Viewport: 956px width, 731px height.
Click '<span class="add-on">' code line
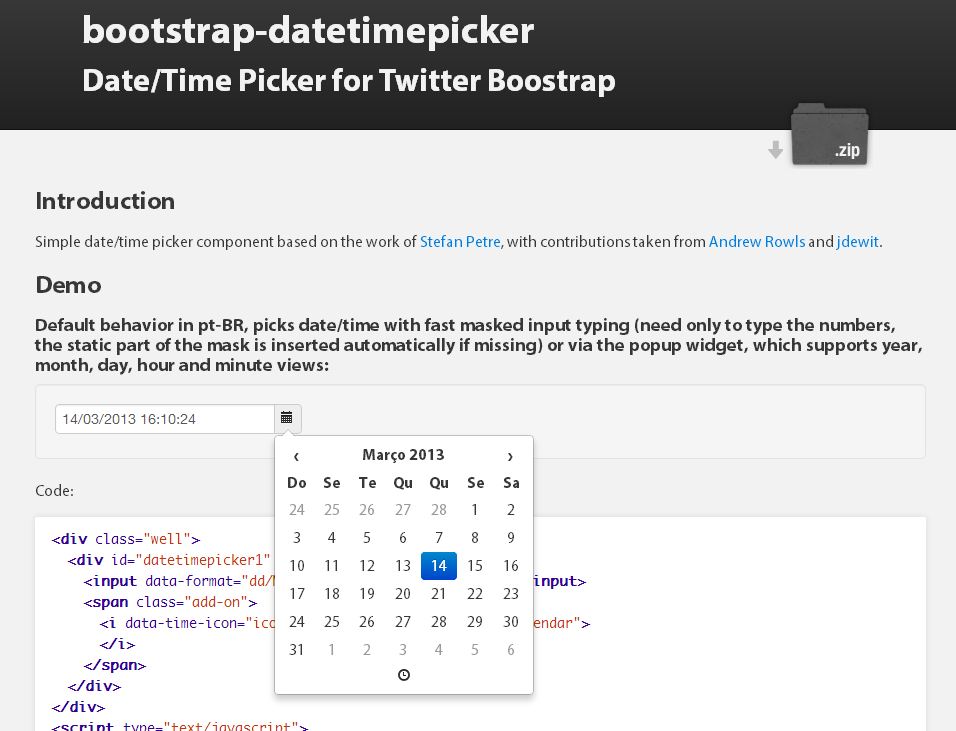tap(170, 602)
